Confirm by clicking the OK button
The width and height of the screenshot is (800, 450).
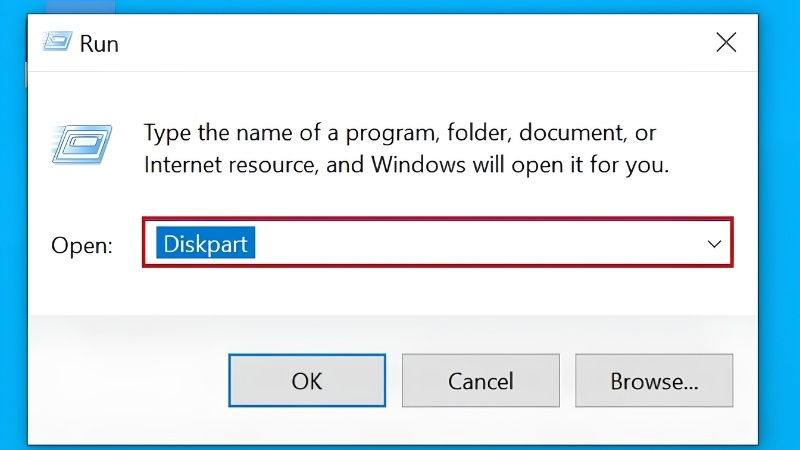coord(307,381)
